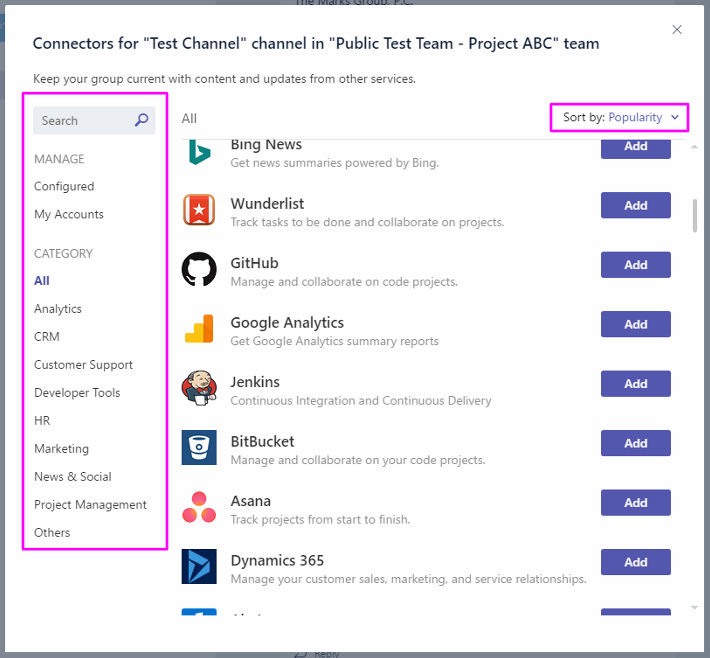
Task: Filter by Analytics category
Action: click(58, 309)
